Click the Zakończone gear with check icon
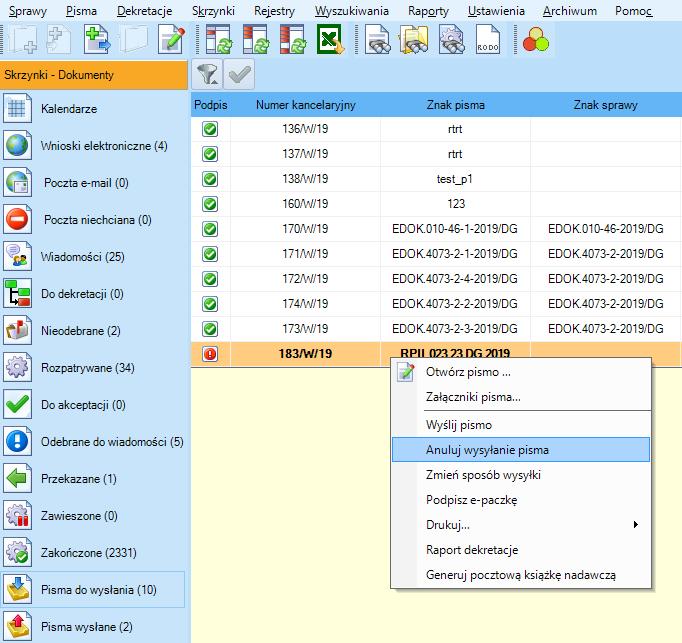The width and height of the screenshot is (682, 643). (17, 552)
